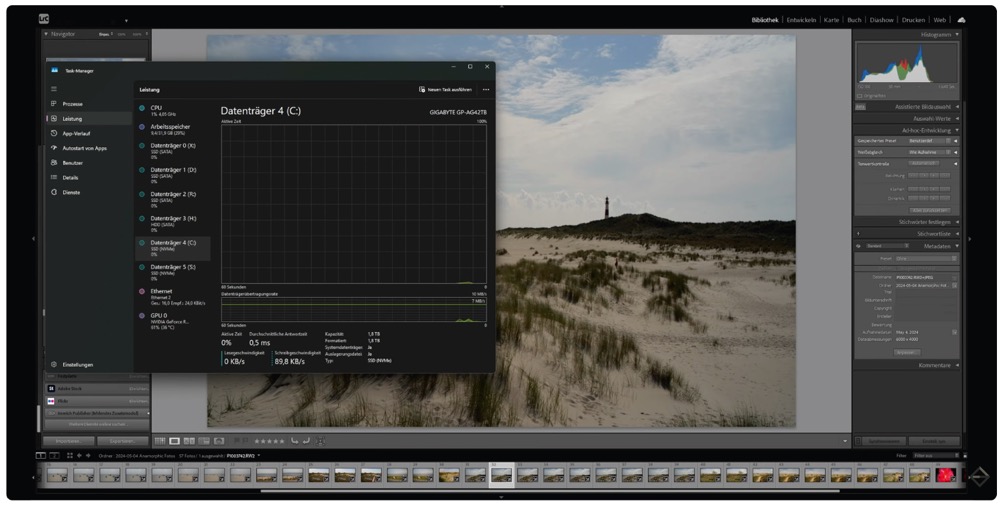Switch to the Diashow module
This screenshot has width=1000, height=505.
point(881,20)
